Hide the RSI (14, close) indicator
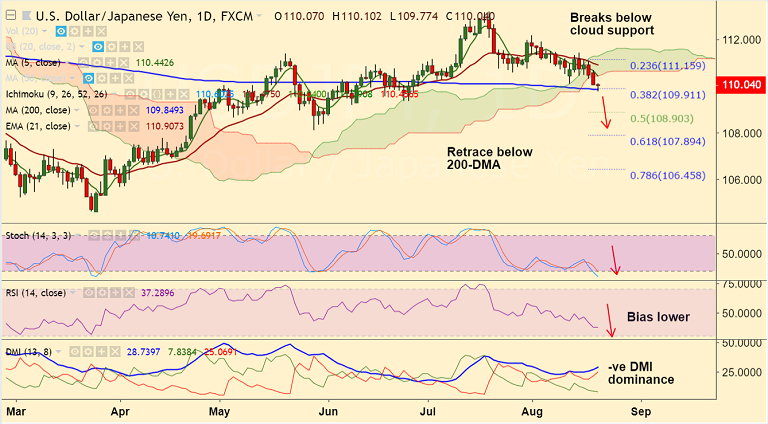The width and height of the screenshot is (768, 424). coord(89,293)
